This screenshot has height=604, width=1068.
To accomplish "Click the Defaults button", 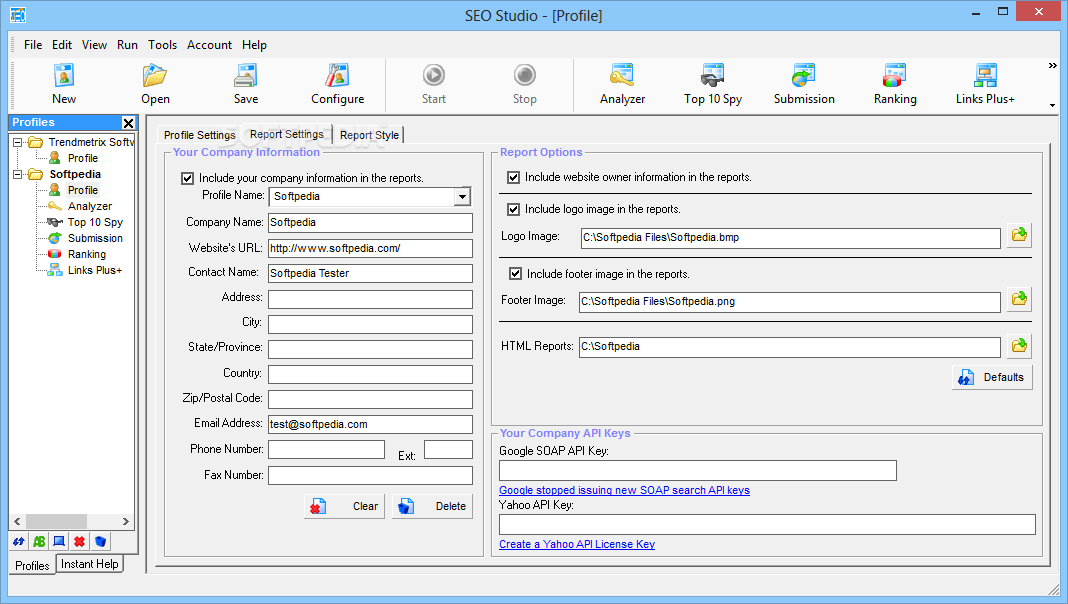I will pyautogui.click(x=992, y=377).
